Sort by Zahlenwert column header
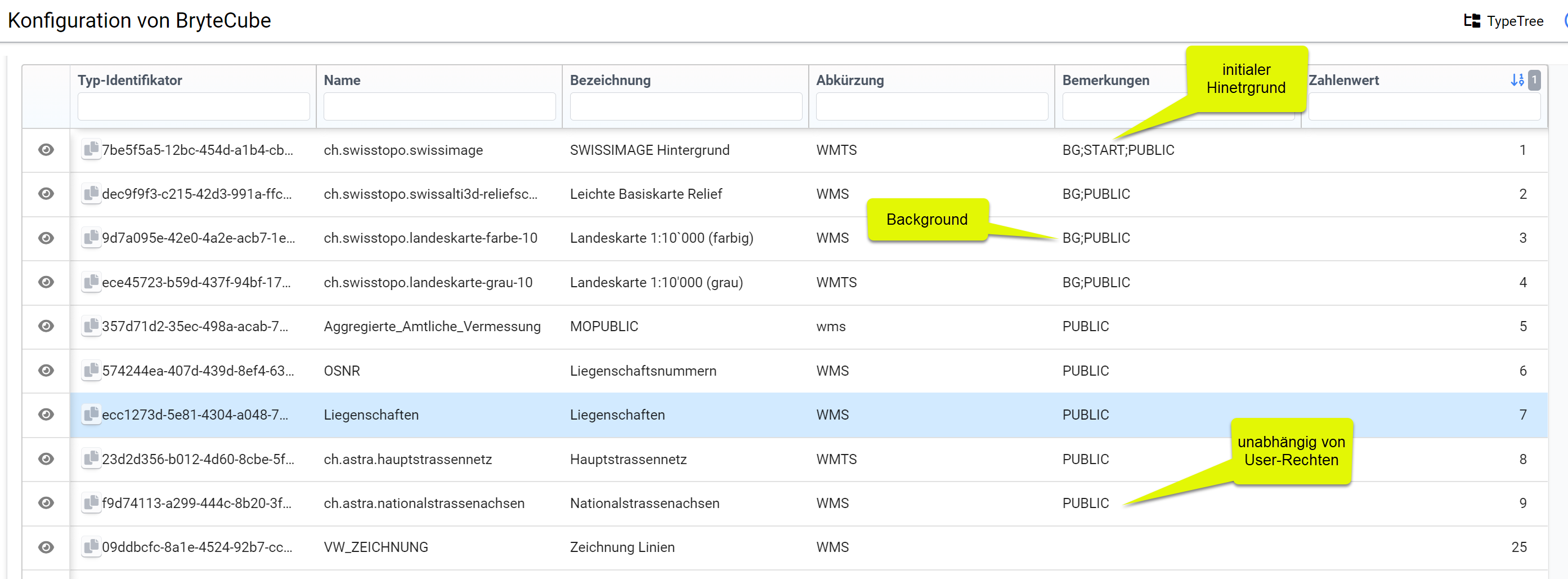 point(1343,81)
